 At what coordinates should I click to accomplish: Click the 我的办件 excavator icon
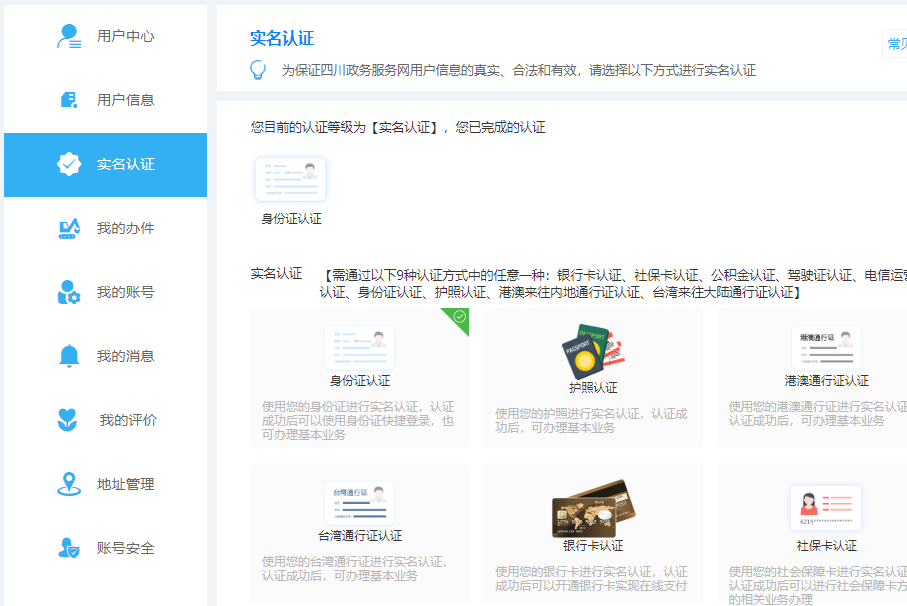[x=68, y=228]
